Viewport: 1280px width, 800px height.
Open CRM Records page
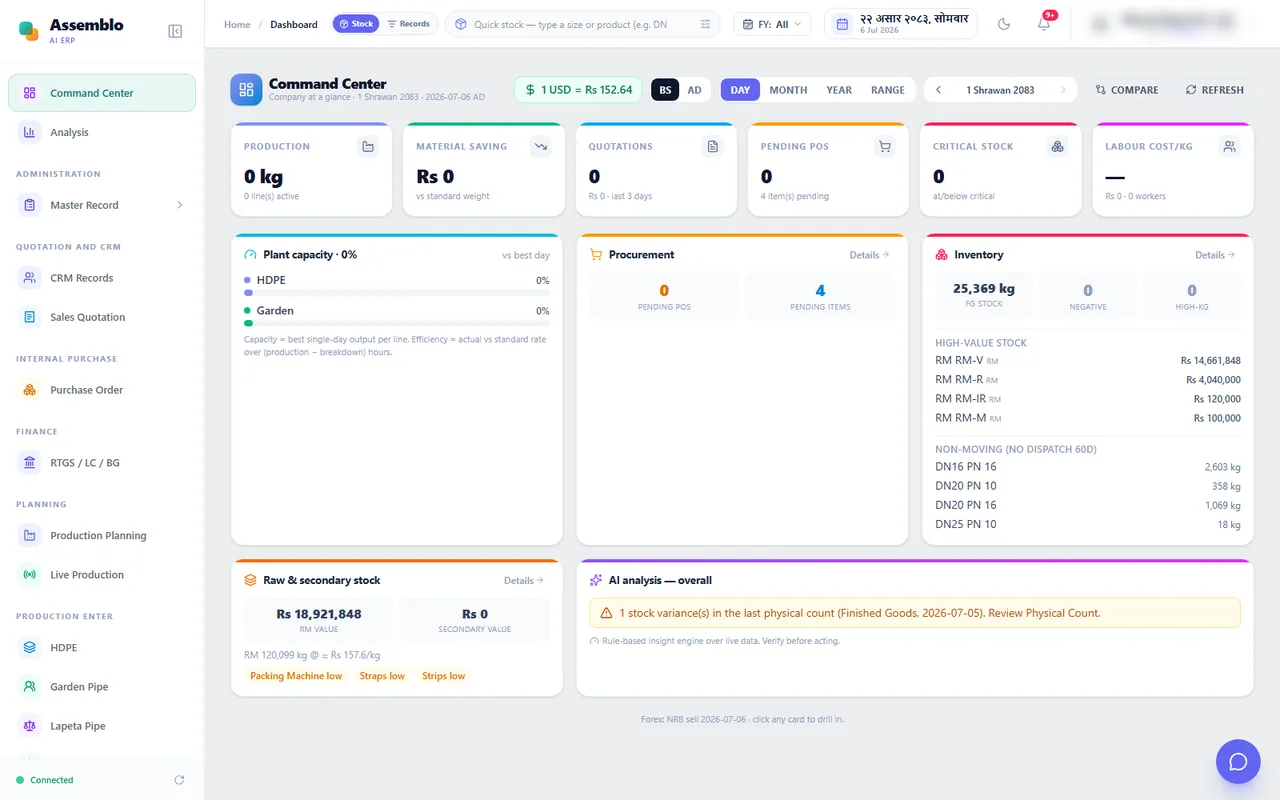(102, 278)
